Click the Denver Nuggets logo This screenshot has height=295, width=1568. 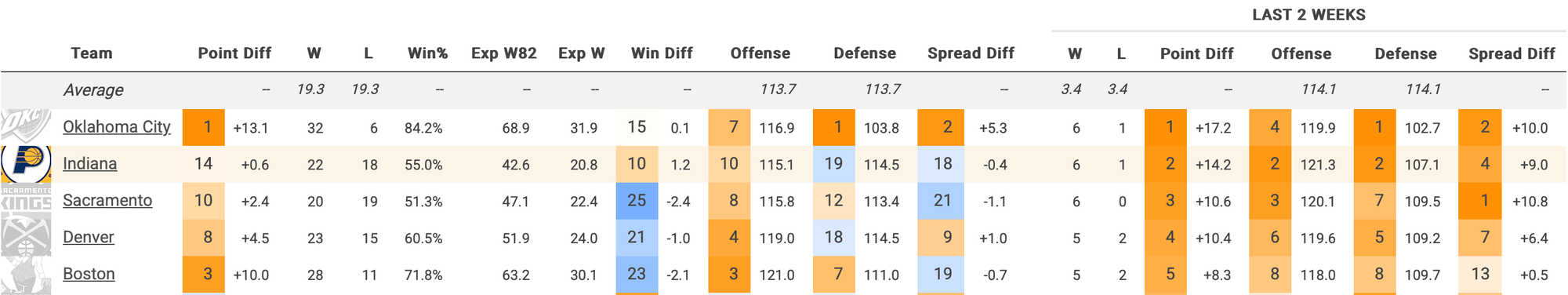point(26,237)
